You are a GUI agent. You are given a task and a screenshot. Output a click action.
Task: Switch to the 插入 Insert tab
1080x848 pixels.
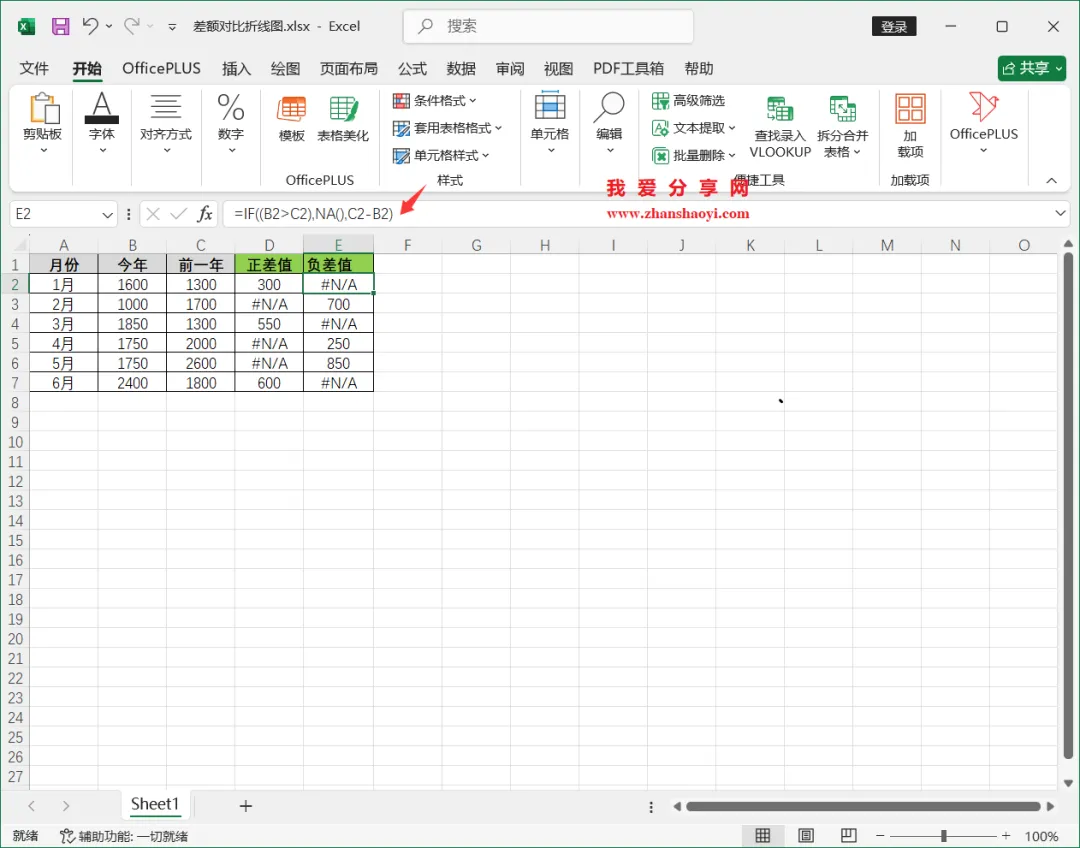236,68
